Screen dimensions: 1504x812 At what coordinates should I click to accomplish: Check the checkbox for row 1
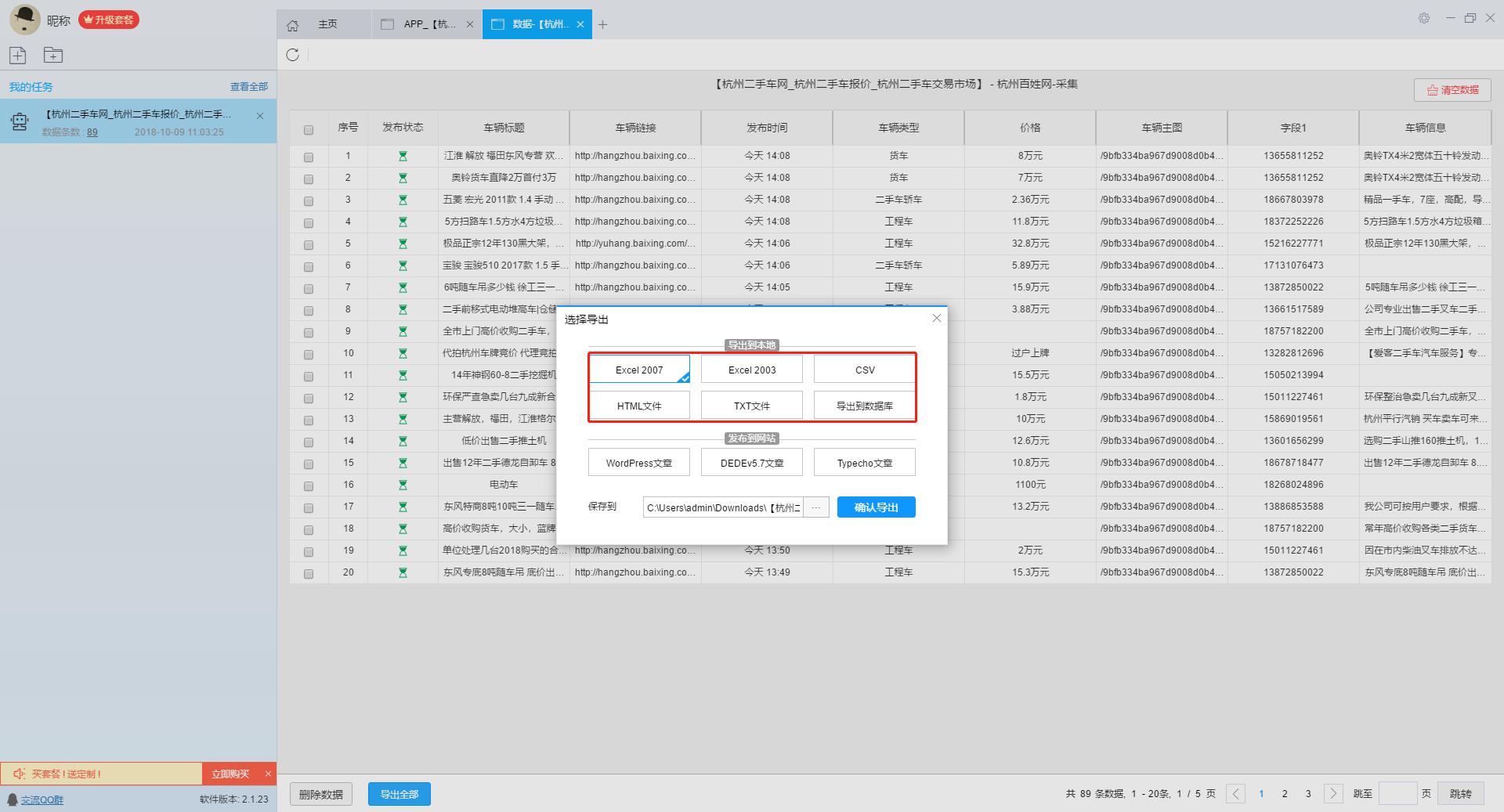click(308, 157)
